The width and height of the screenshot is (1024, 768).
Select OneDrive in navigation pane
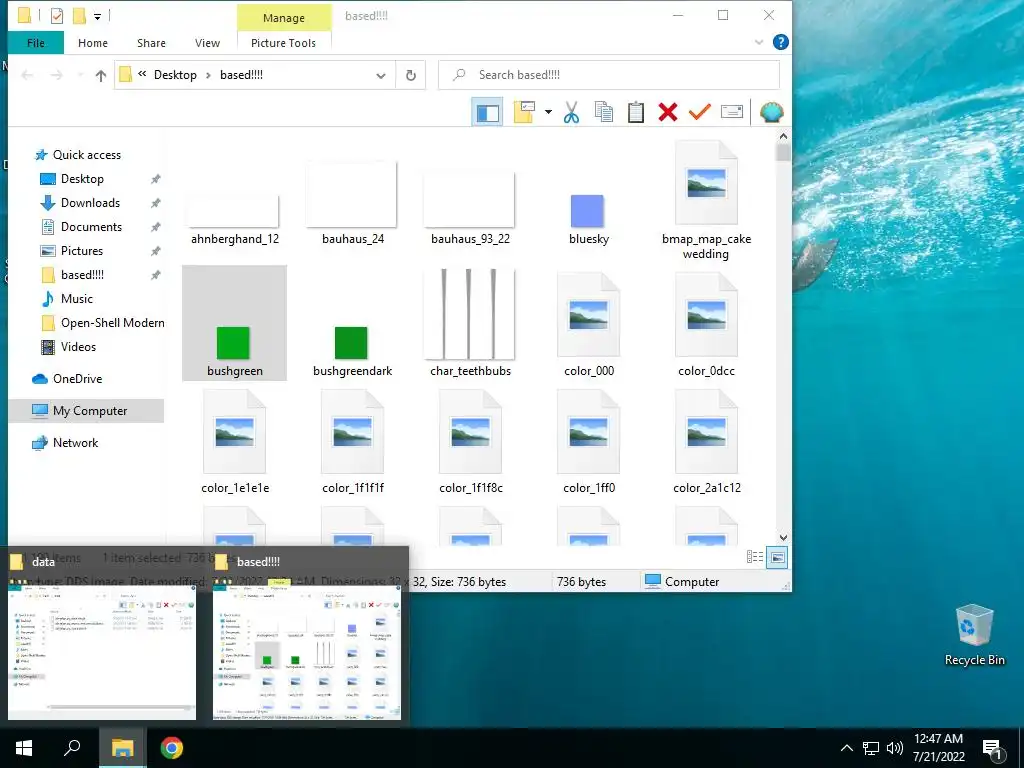77,379
